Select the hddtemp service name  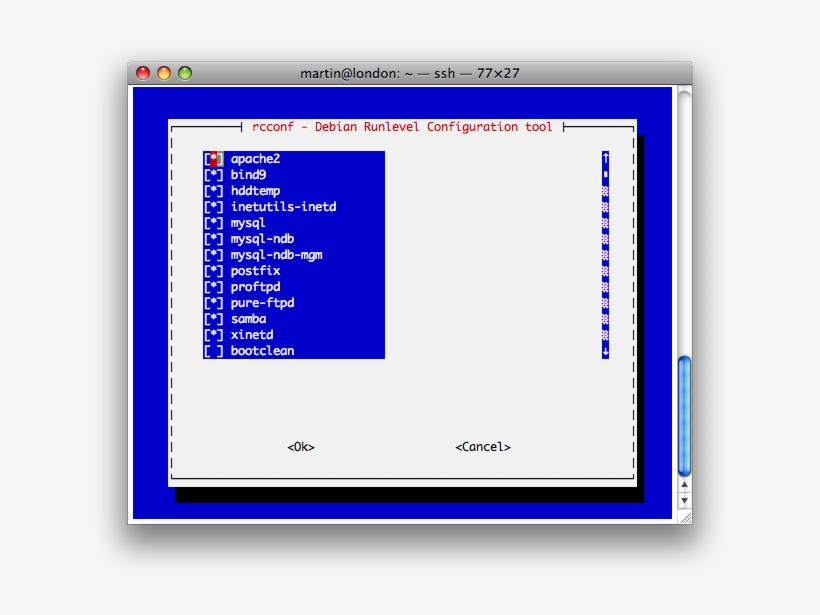point(255,191)
